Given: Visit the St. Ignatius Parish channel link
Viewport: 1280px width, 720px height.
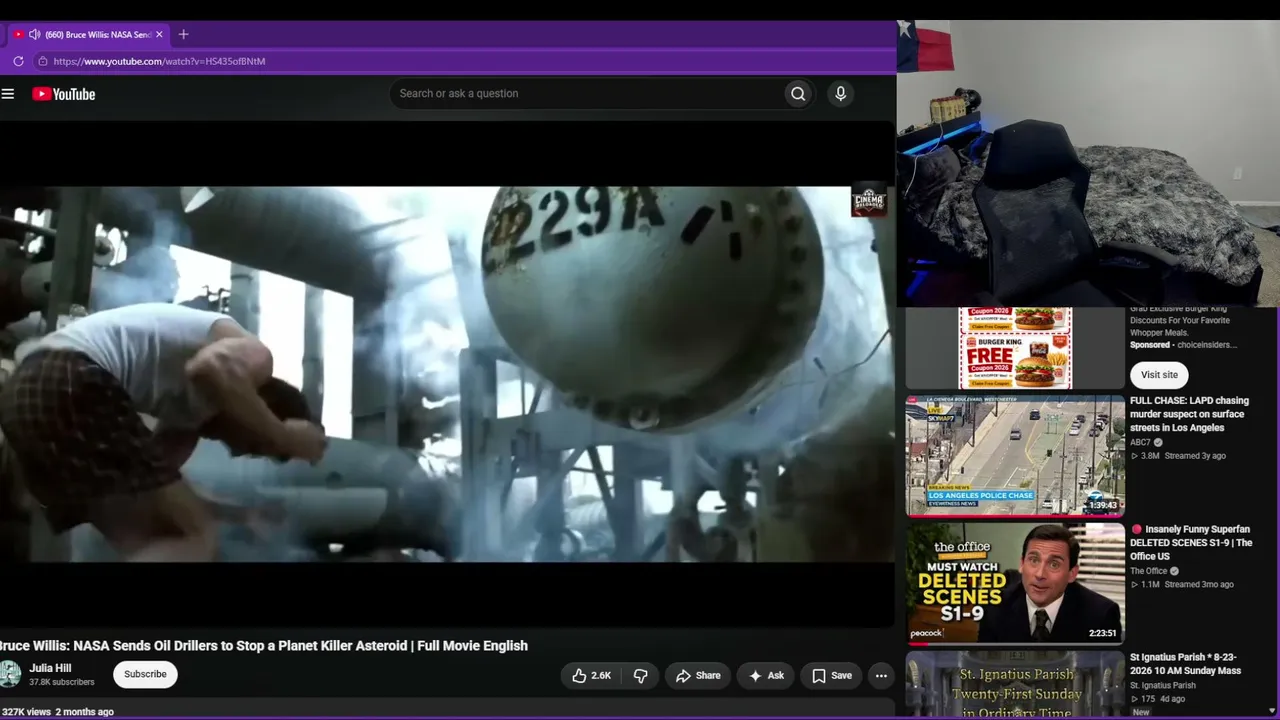Looking at the screenshot, I should click(1163, 686).
